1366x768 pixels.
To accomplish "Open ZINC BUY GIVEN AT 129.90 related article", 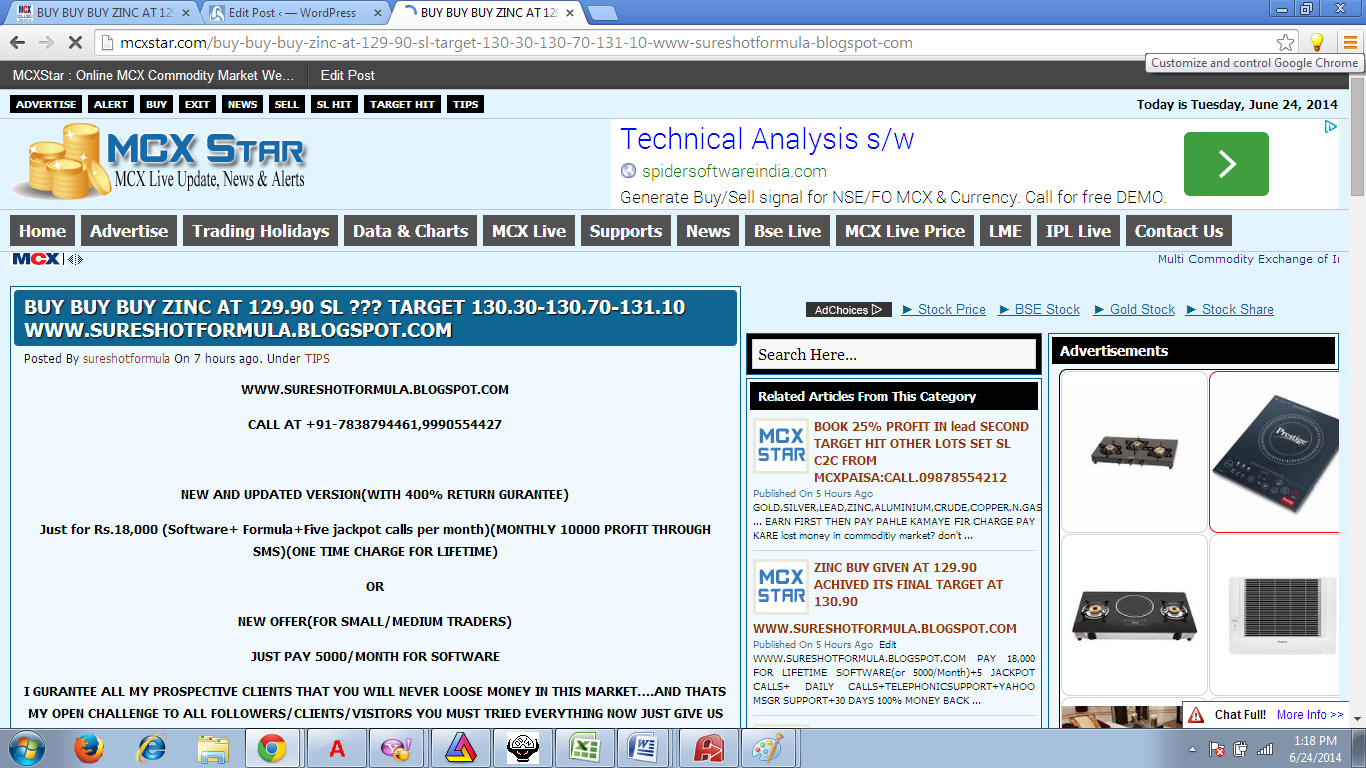I will tap(908, 584).
